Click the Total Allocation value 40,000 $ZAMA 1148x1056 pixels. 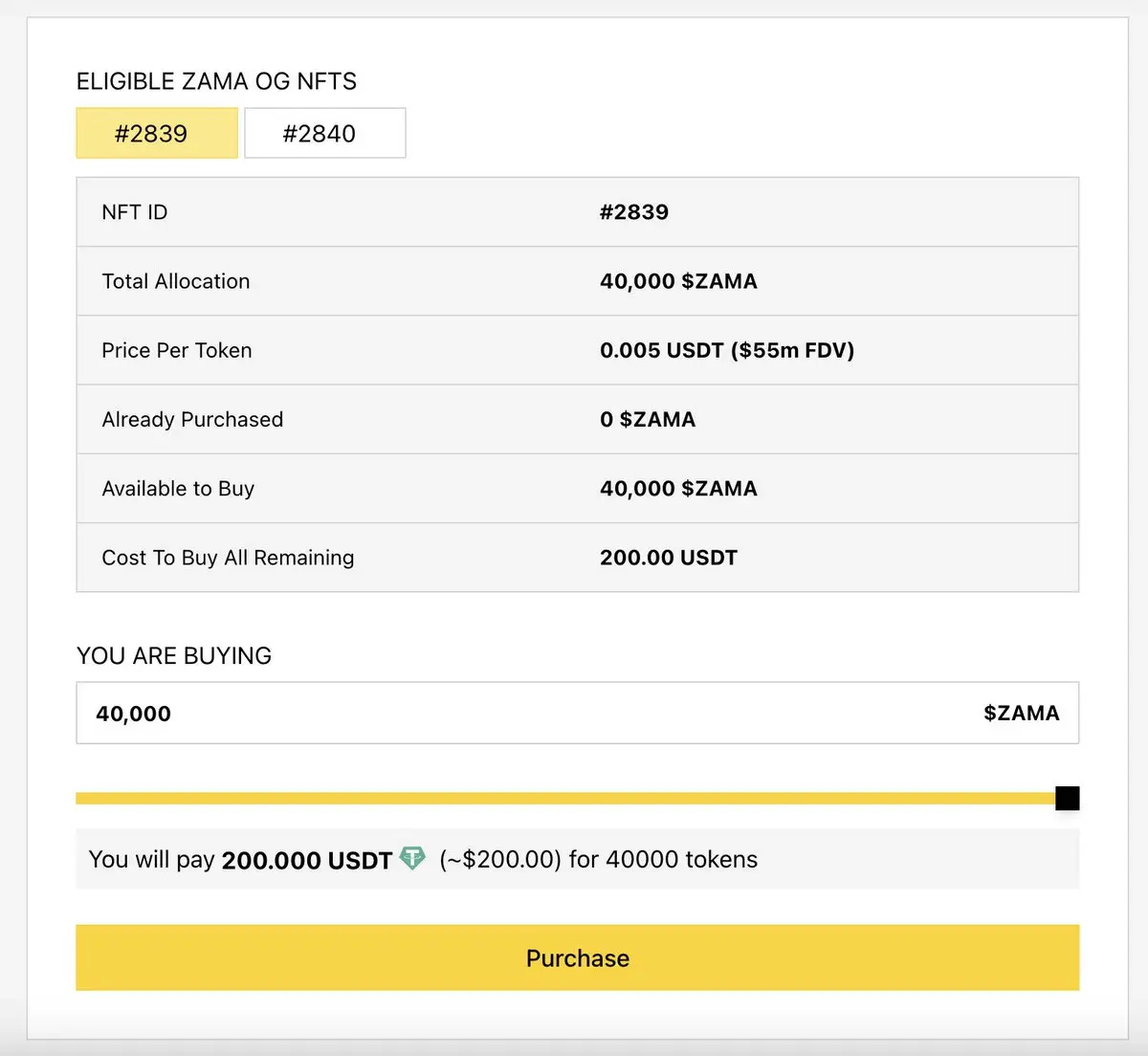(678, 281)
